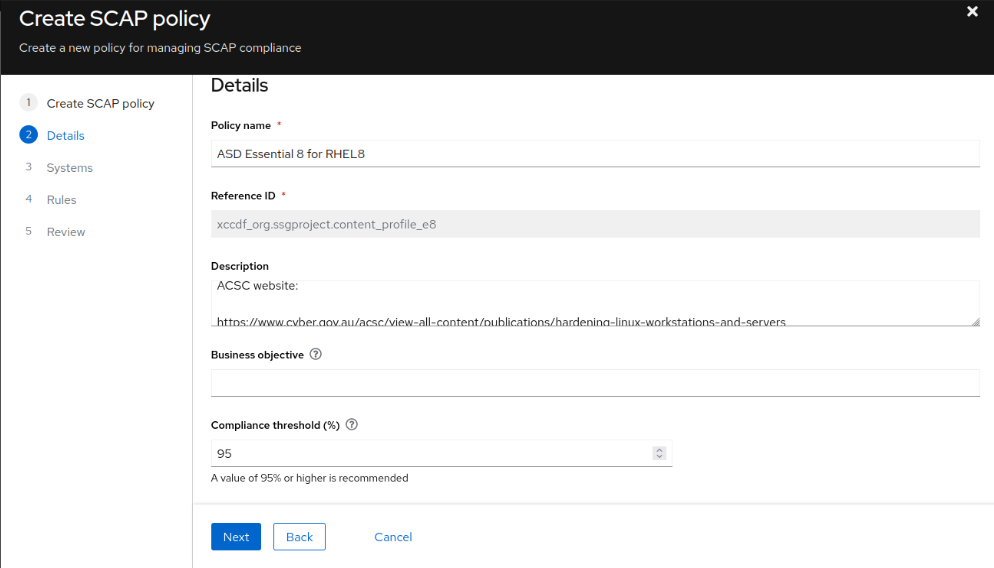Image resolution: width=994 pixels, height=568 pixels.
Task: Close the Create SCAP policy wizard
Action: pos(972,11)
